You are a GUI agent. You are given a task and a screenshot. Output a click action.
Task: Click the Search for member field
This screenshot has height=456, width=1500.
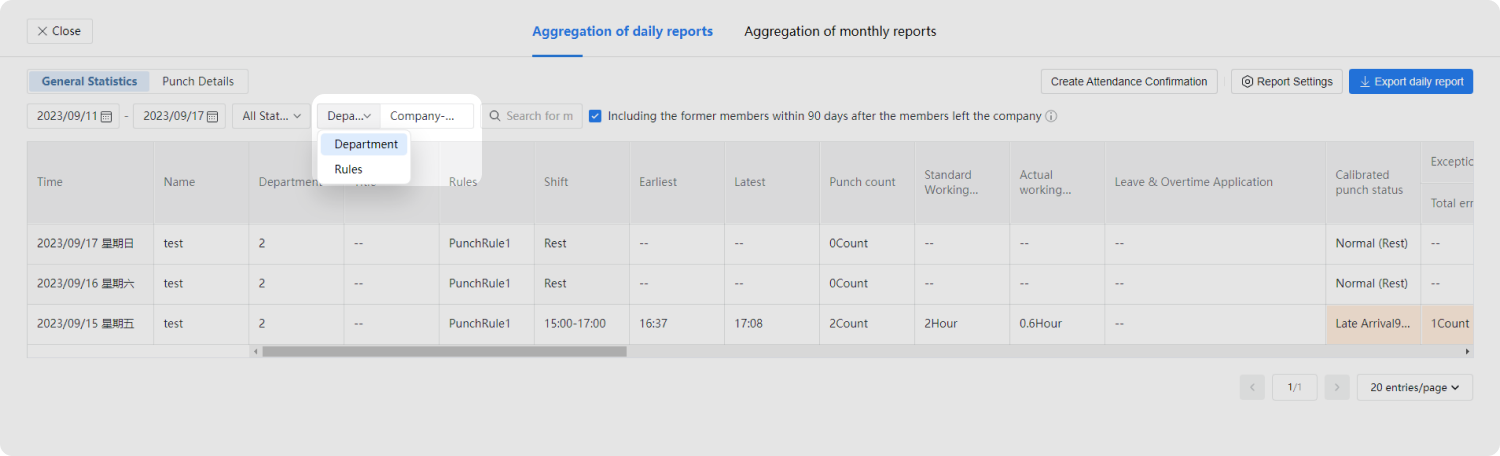point(532,116)
